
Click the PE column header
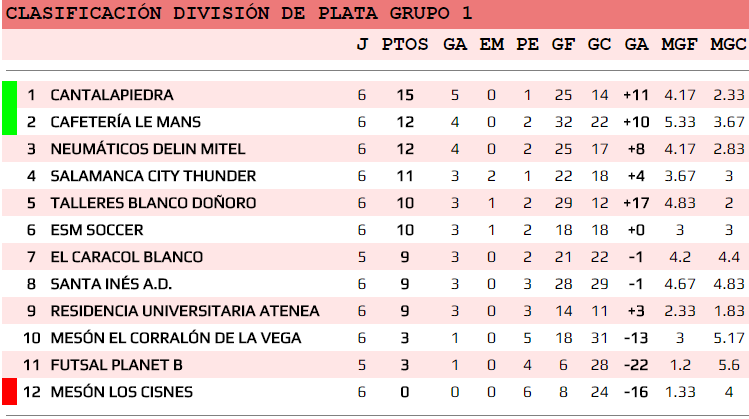click(527, 44)
